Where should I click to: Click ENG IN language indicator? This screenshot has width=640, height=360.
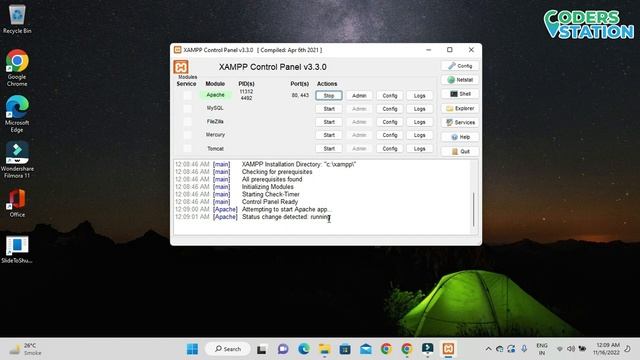pyautogui.click(x=542, y=349)
